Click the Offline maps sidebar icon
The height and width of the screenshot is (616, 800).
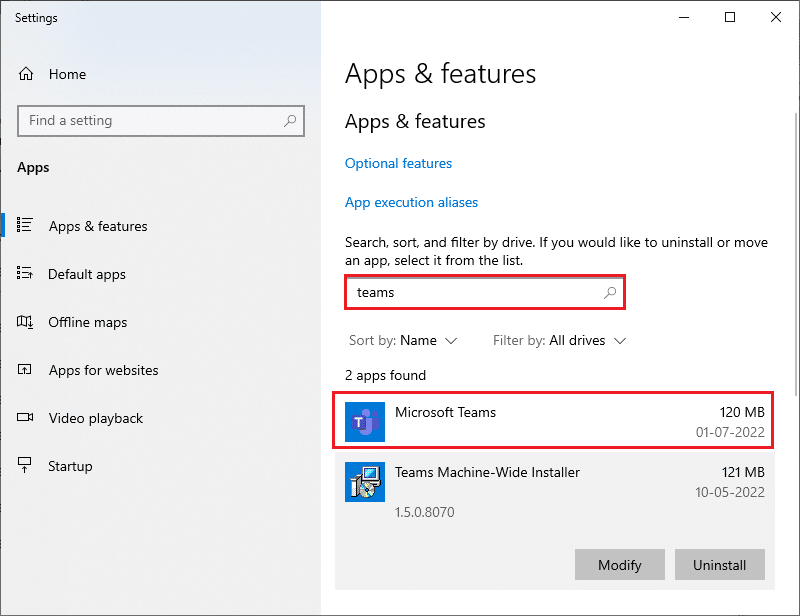point(24,322)
